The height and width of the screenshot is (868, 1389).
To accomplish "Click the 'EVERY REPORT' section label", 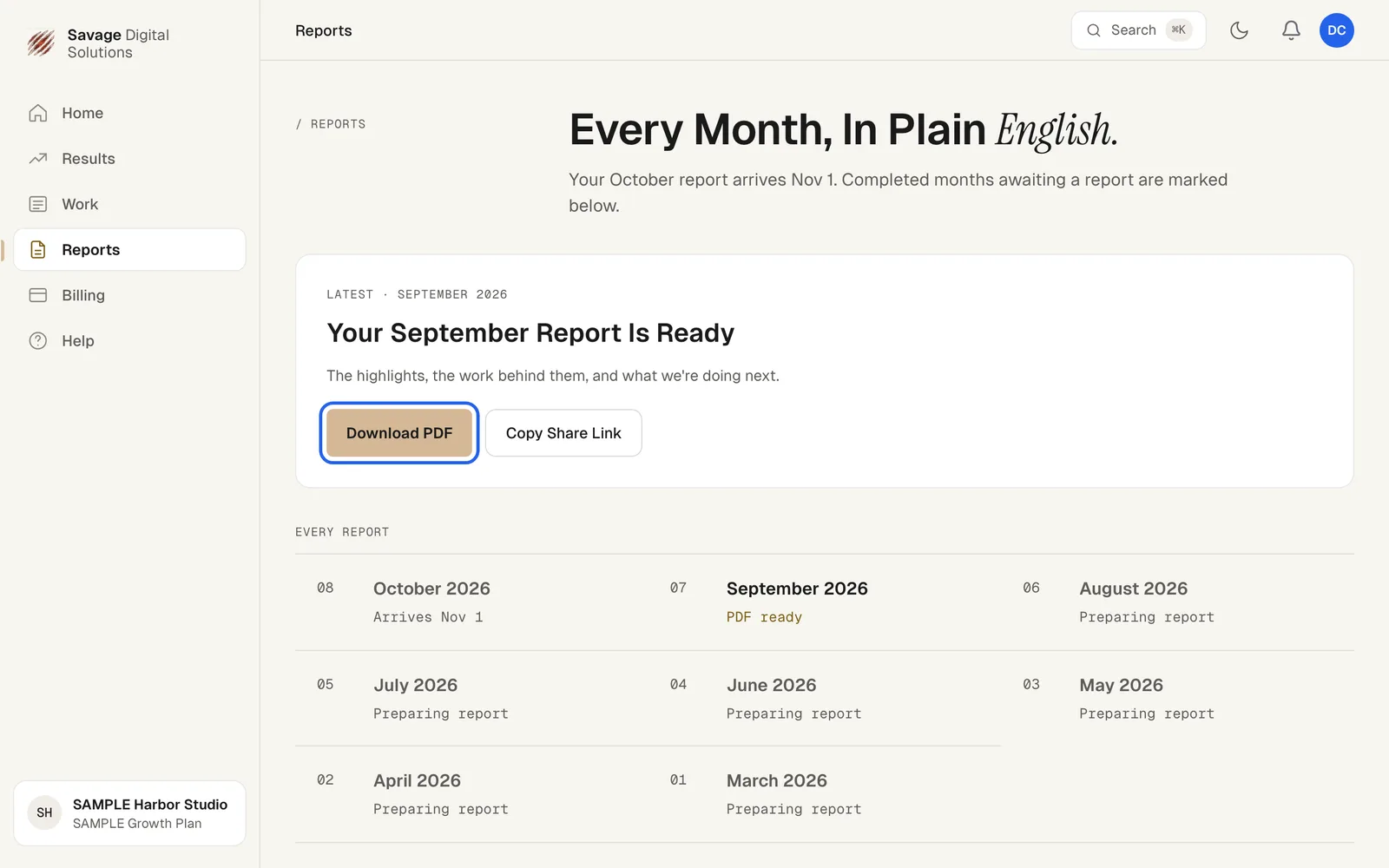I will (342, 532).
